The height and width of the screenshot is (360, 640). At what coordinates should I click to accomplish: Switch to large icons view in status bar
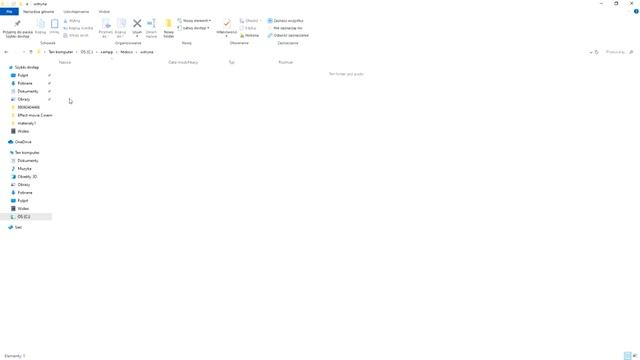point(635,356)
